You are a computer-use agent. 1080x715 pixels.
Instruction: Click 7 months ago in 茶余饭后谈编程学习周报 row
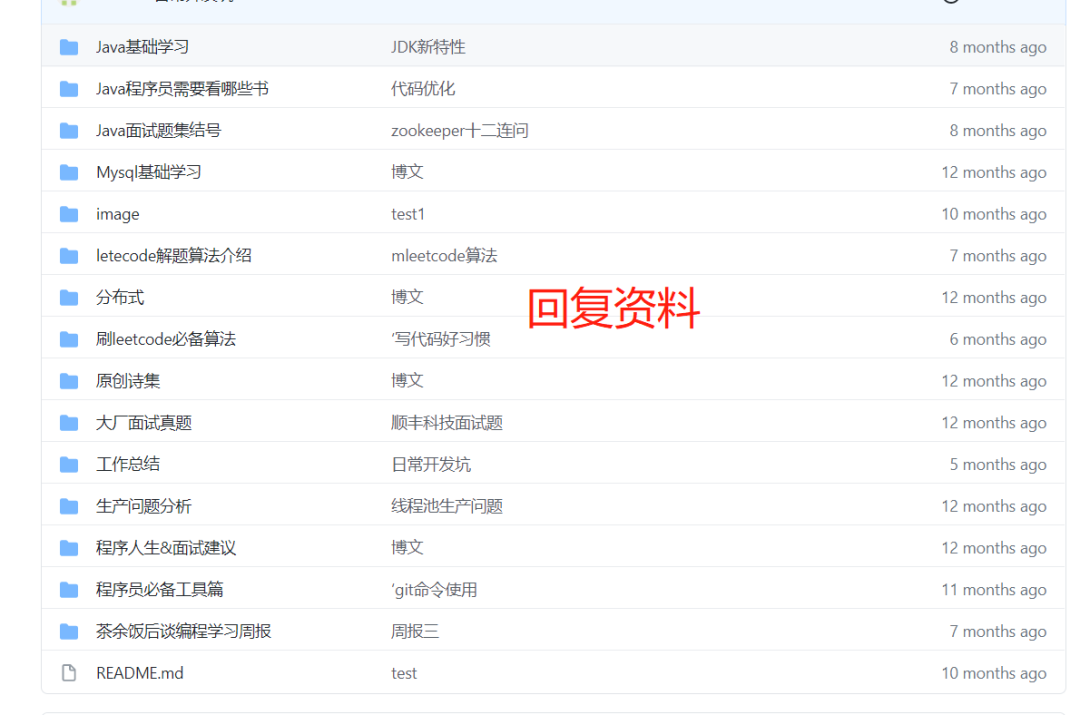pyautogui.click(x=998, y=631)
